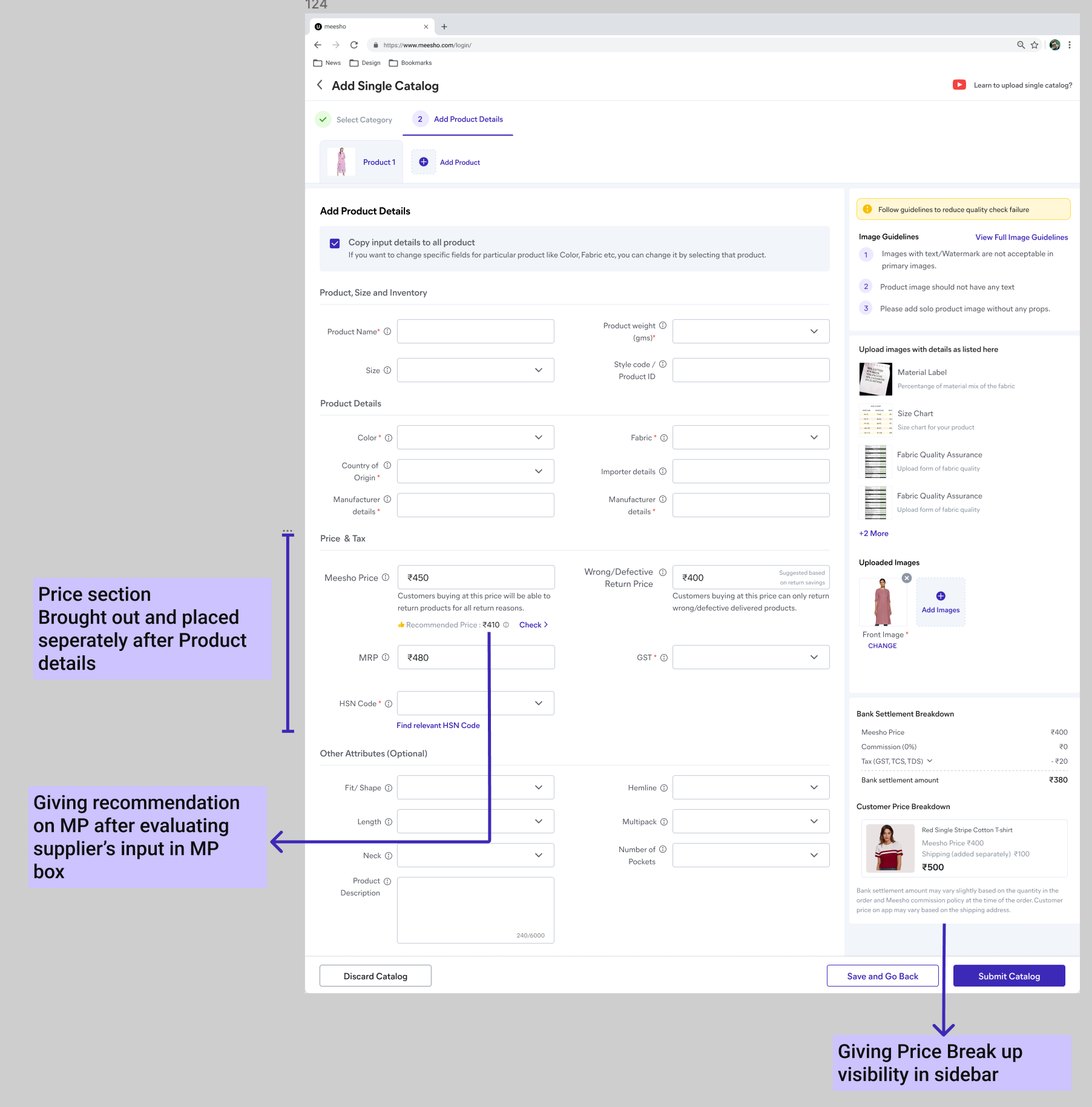Click the info icon next to Product Name
The height and width of the screenshot is (1107, 1092).
click(x=387, y=331)
